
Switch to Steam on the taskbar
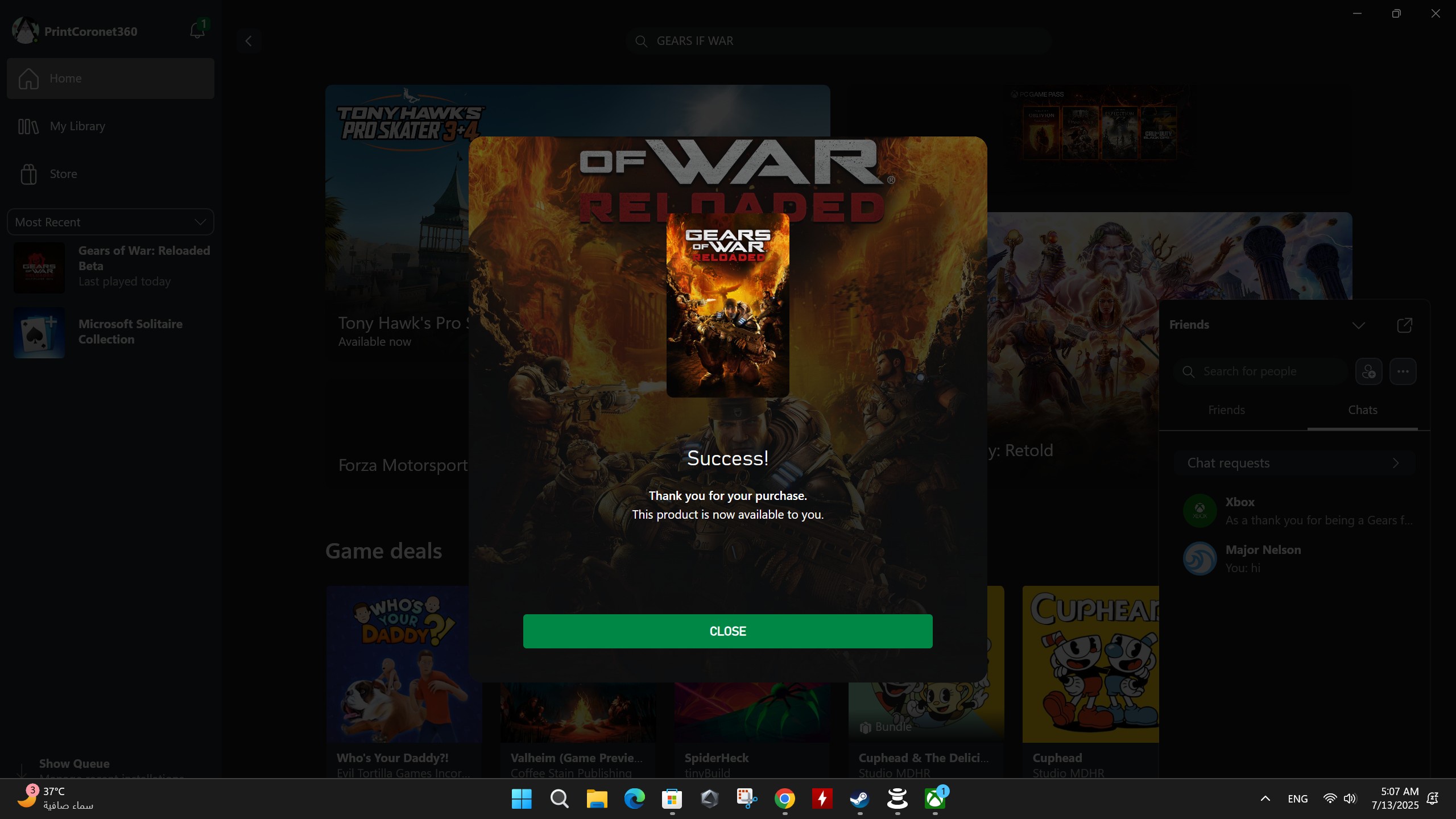click(859, 799)
